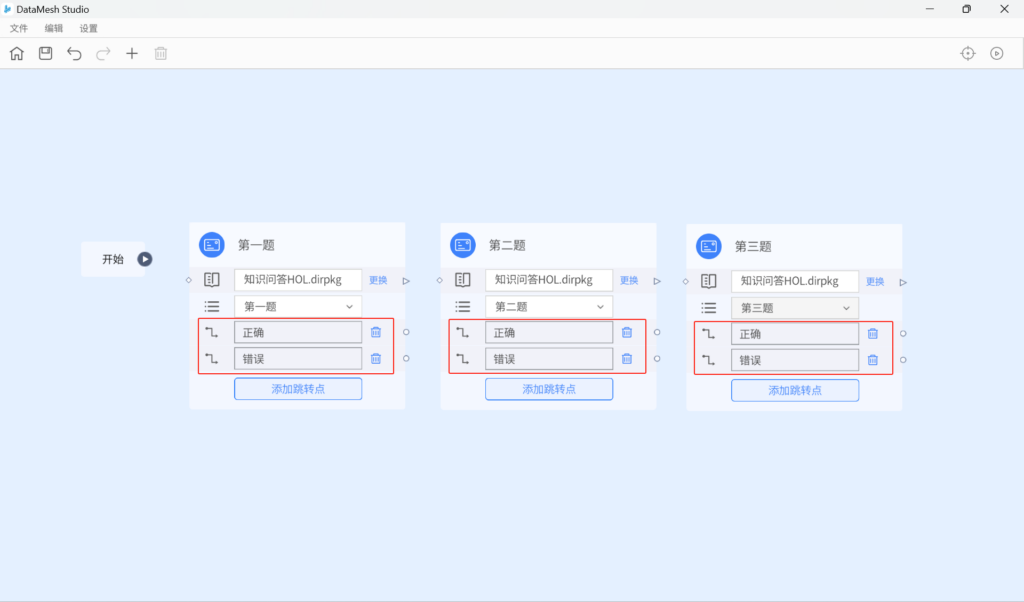Open the 设置 menu
Screen dimensions: 1024x602
click(89, 29)
